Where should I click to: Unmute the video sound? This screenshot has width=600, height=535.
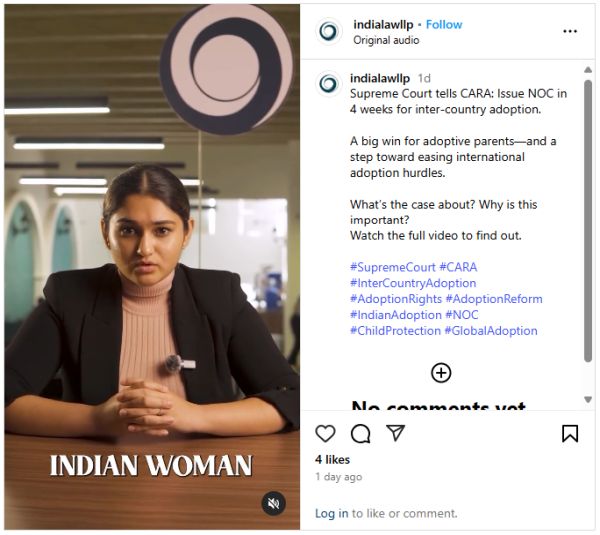(274, 504)
